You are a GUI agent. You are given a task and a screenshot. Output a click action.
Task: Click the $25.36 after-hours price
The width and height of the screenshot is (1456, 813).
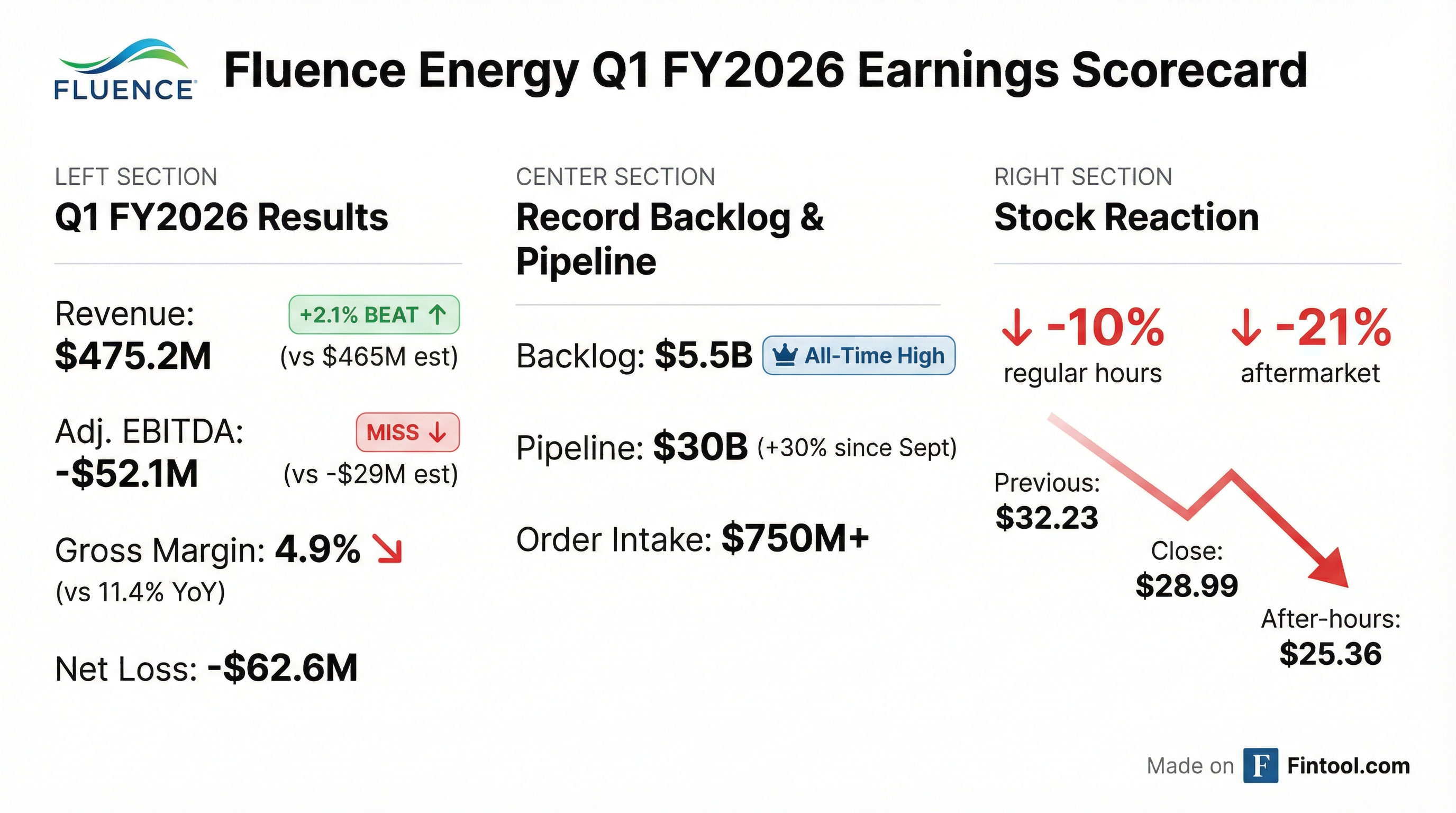[x=1331, y=654]
